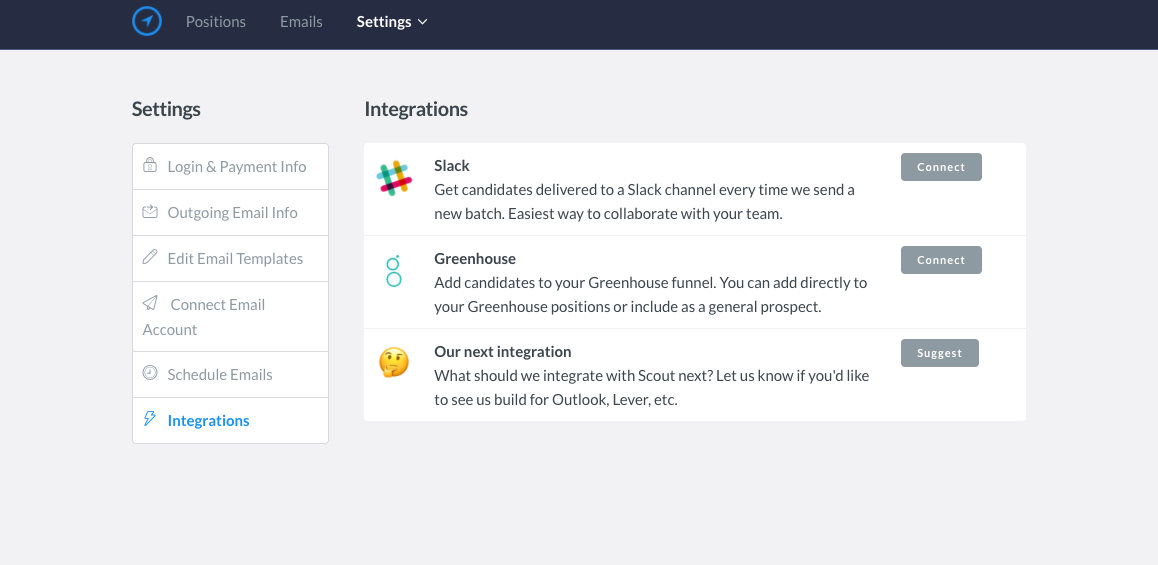The image size is (1158, 565).
Task: Select the Integrations sidebar item
Action: [x=230, y=420]
